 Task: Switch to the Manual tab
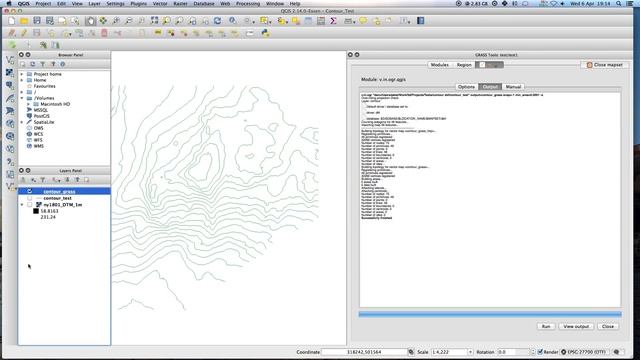513,87
